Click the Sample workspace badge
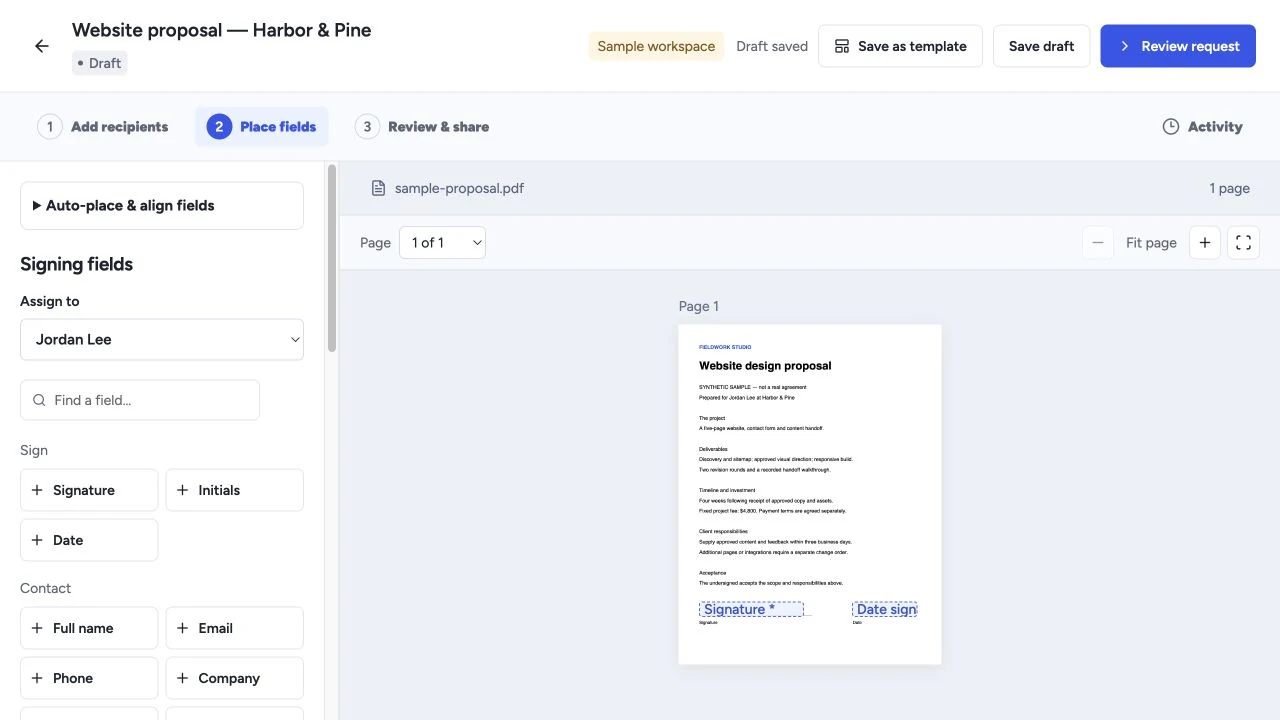 pos(656,46)
